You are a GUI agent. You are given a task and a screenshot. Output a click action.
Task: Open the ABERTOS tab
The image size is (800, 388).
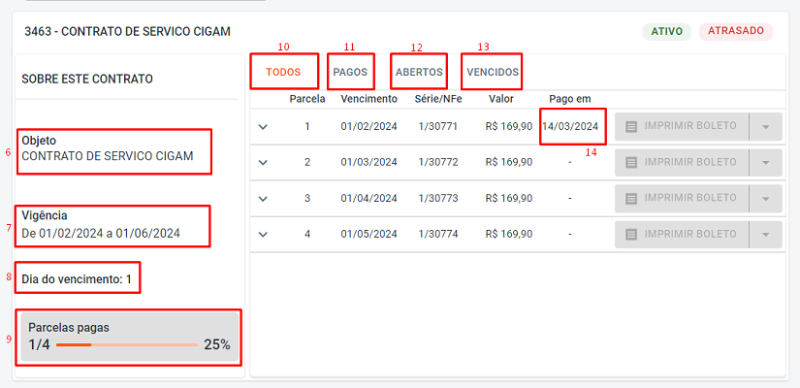(419, 72)
